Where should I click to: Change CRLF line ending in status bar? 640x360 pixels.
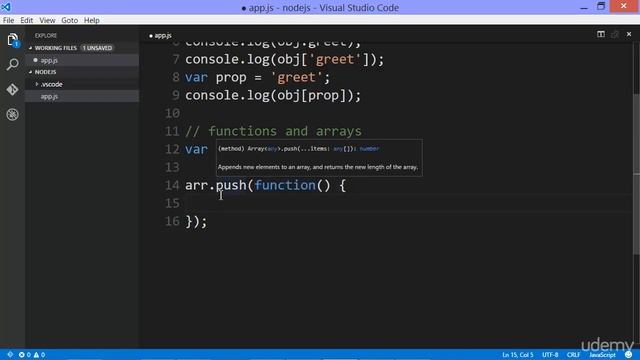573,355
